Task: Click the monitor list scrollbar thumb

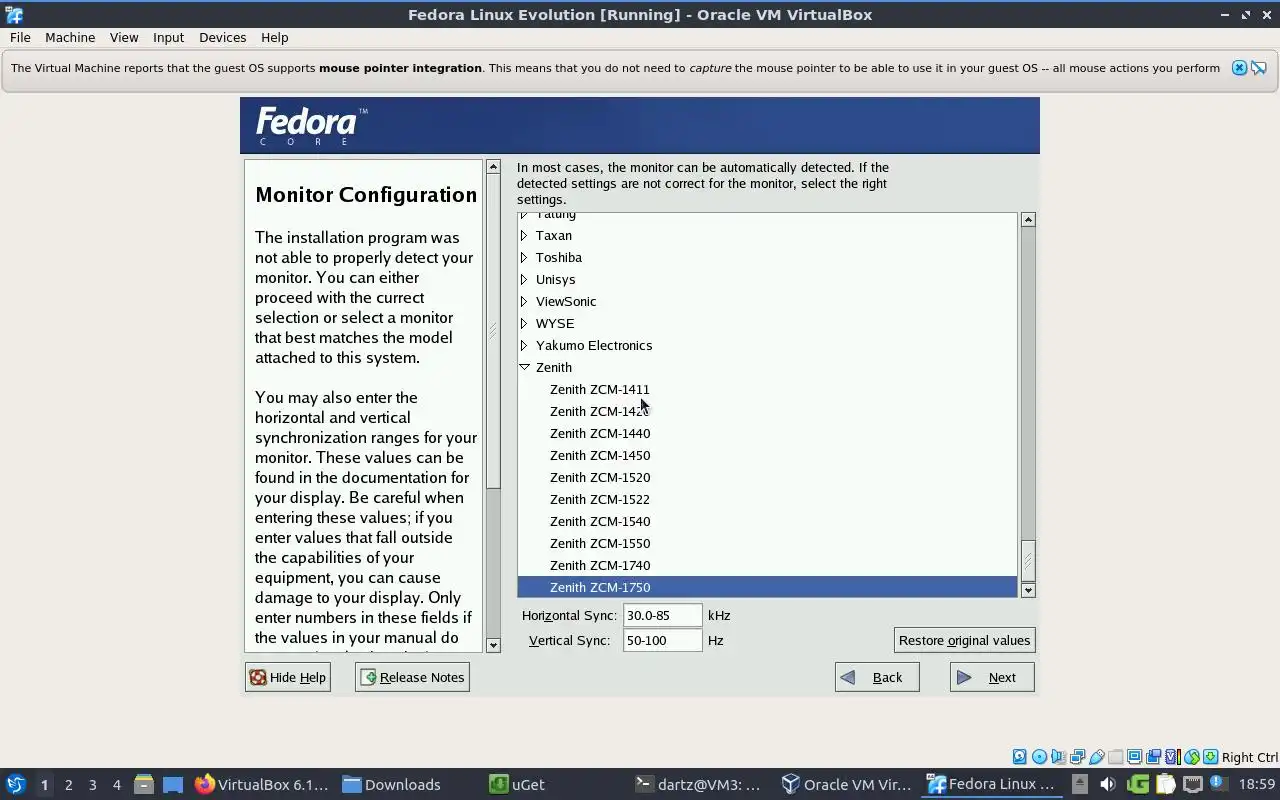Action: pos(1028,560)
